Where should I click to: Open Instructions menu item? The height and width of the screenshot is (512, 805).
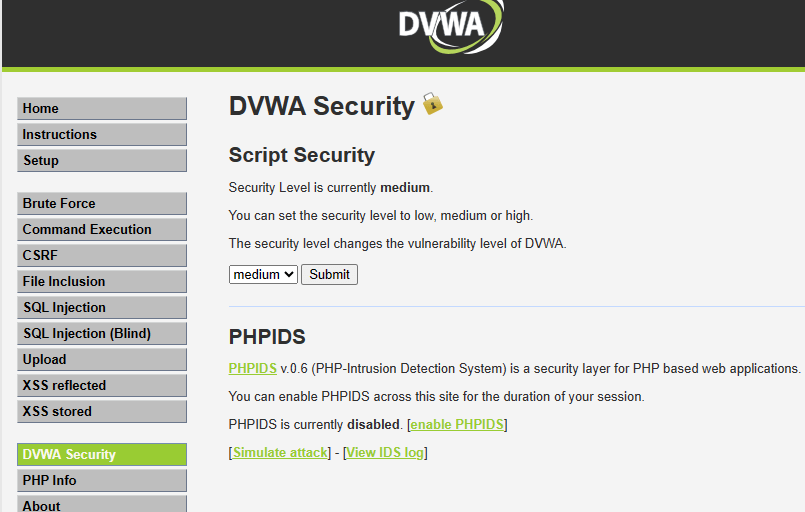coord(101,134)
